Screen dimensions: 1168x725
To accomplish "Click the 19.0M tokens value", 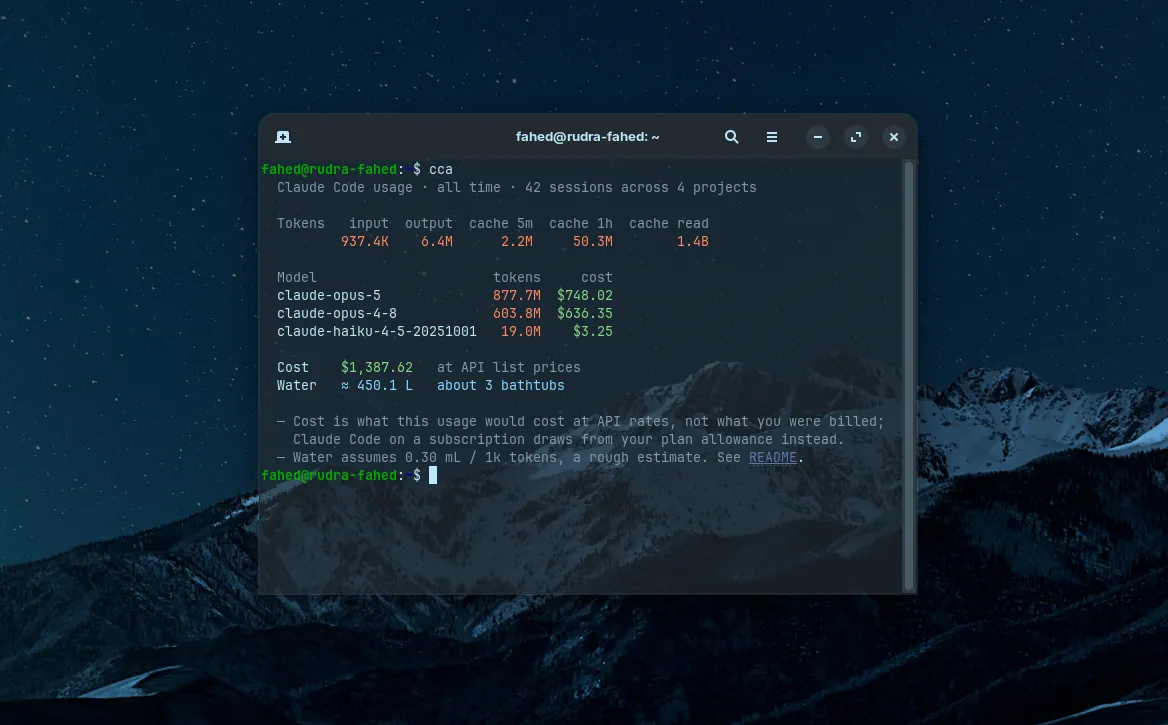I will coord(521,332).
